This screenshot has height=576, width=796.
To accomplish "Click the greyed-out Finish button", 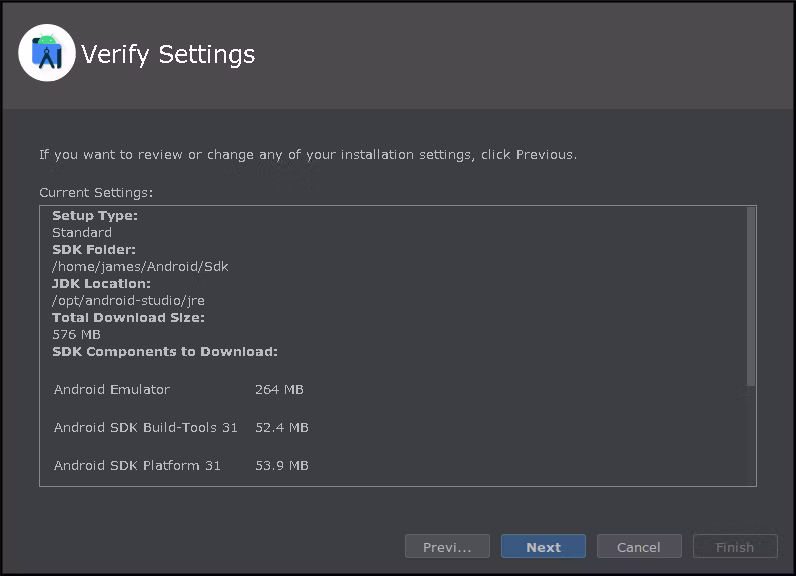I will click(x=735, y=547).
